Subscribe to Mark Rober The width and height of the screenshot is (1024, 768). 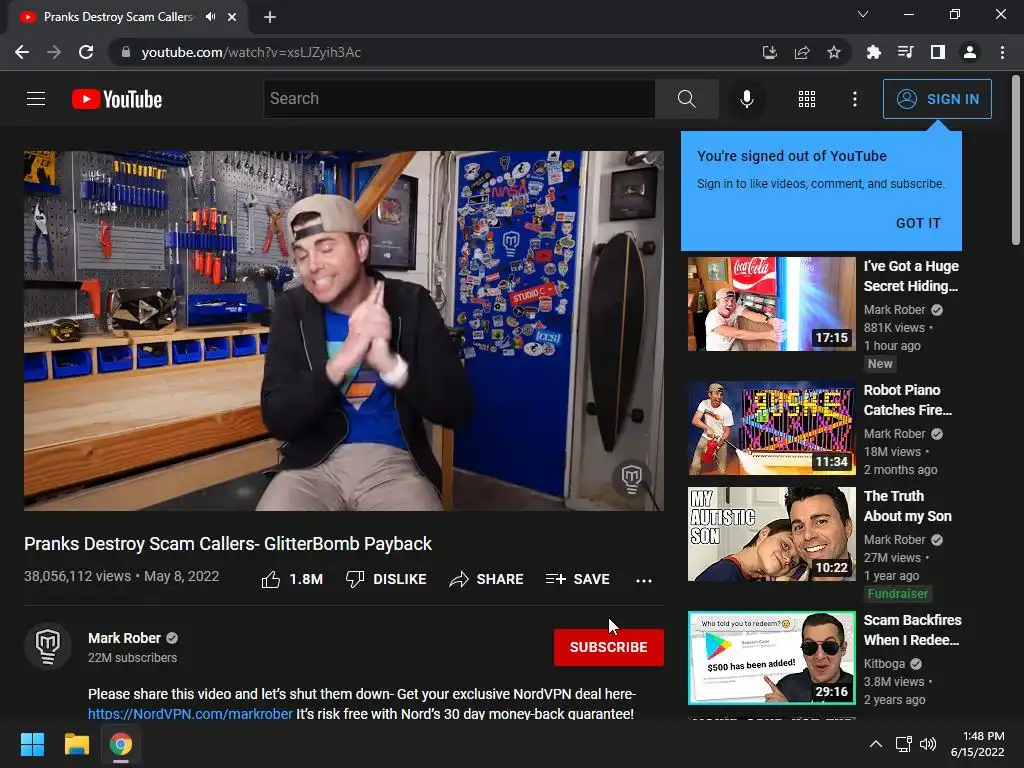coord(609,647)
